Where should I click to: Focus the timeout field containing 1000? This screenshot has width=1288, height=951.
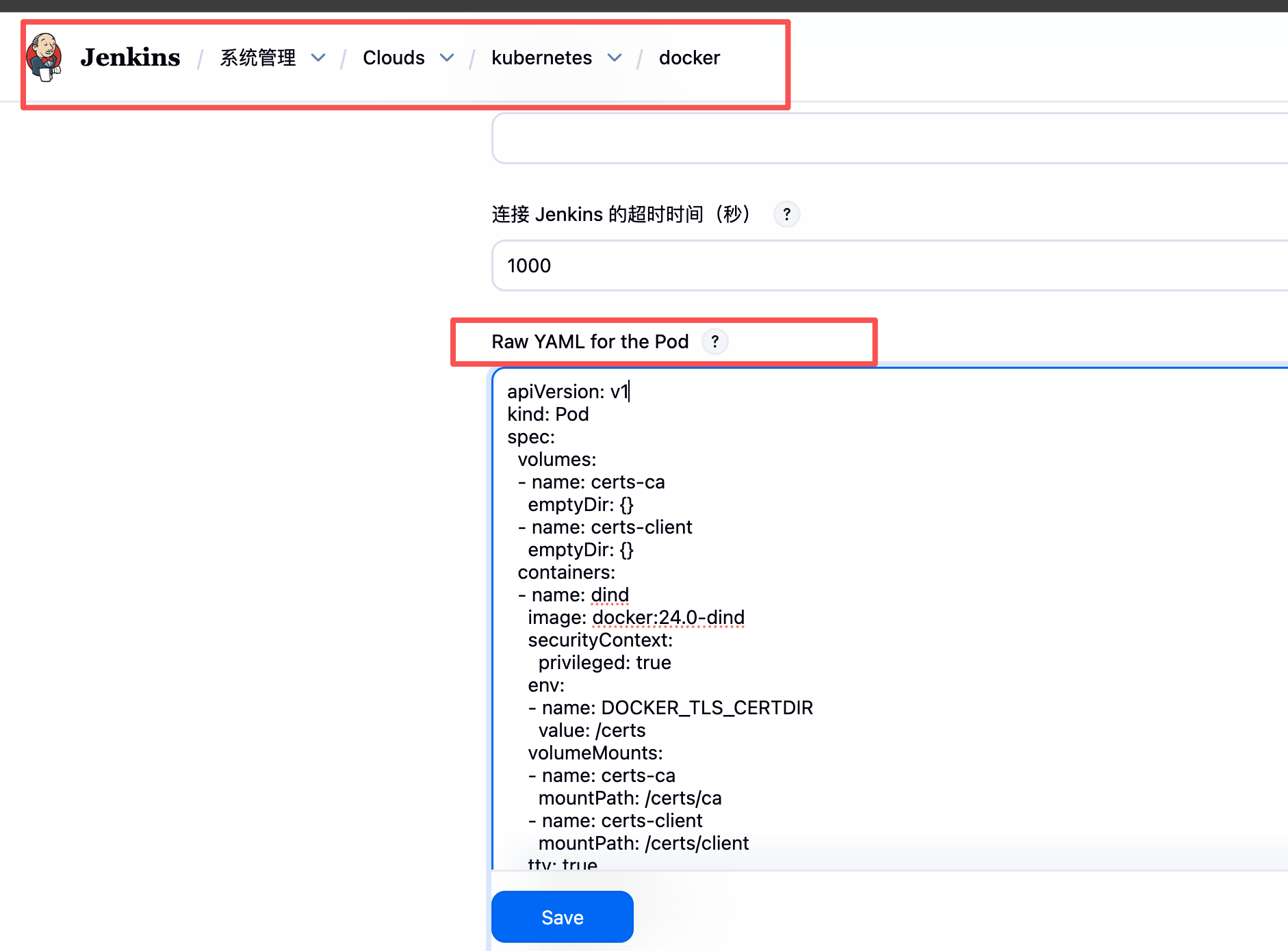tap(890, 265)
